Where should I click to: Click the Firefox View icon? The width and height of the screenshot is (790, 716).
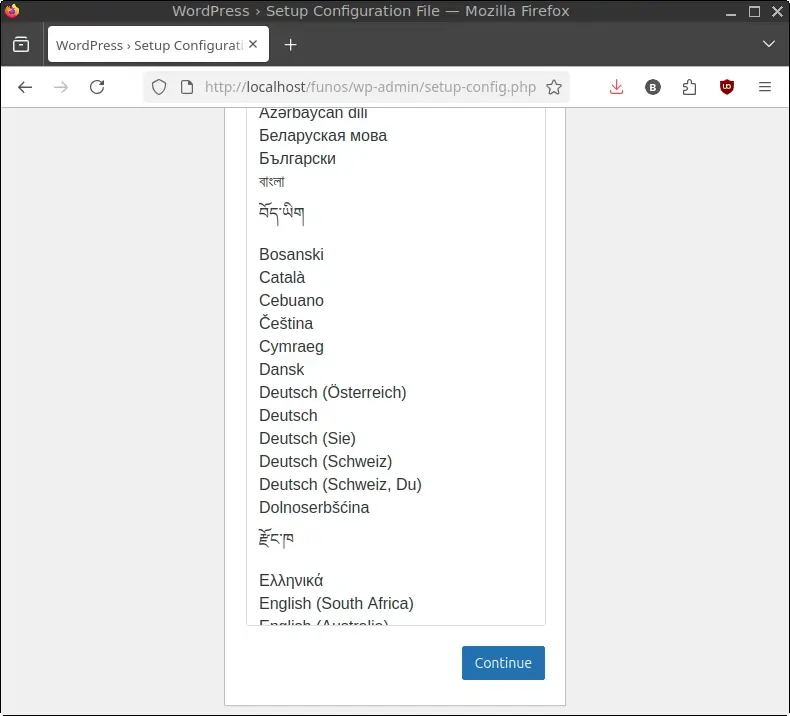pos(21,44)
